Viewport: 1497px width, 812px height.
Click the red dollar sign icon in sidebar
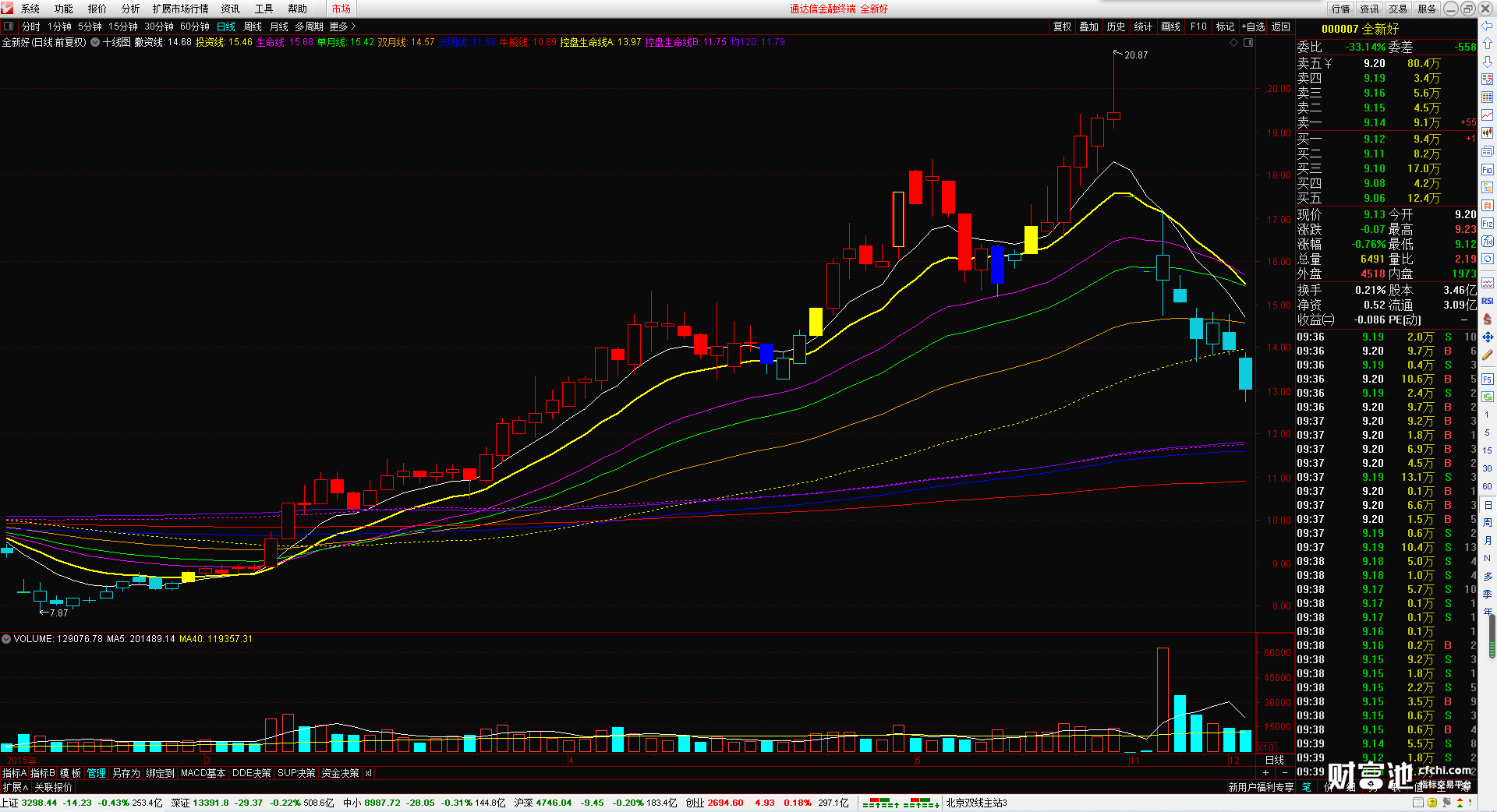pyautogui.click(x=1488, y=319)
